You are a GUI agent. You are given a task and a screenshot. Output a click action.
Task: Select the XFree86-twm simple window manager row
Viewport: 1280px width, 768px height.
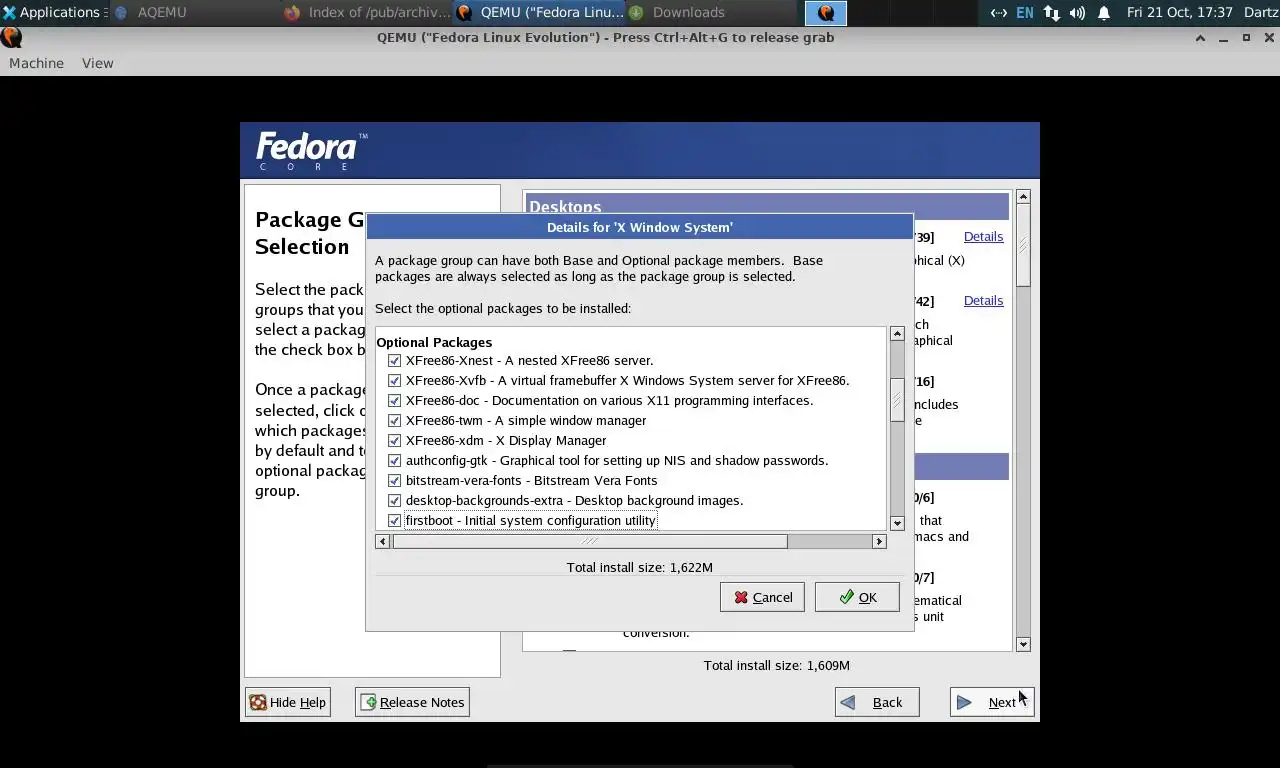click(526, 420)
